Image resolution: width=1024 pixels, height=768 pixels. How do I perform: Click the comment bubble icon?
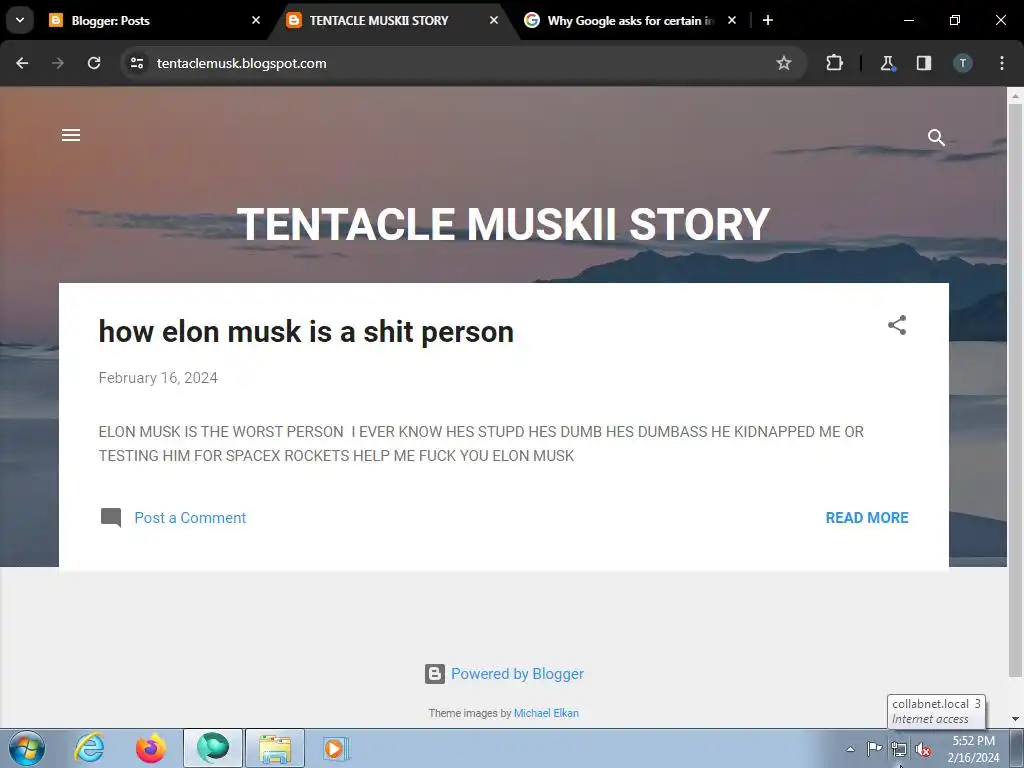click(111, 517)
